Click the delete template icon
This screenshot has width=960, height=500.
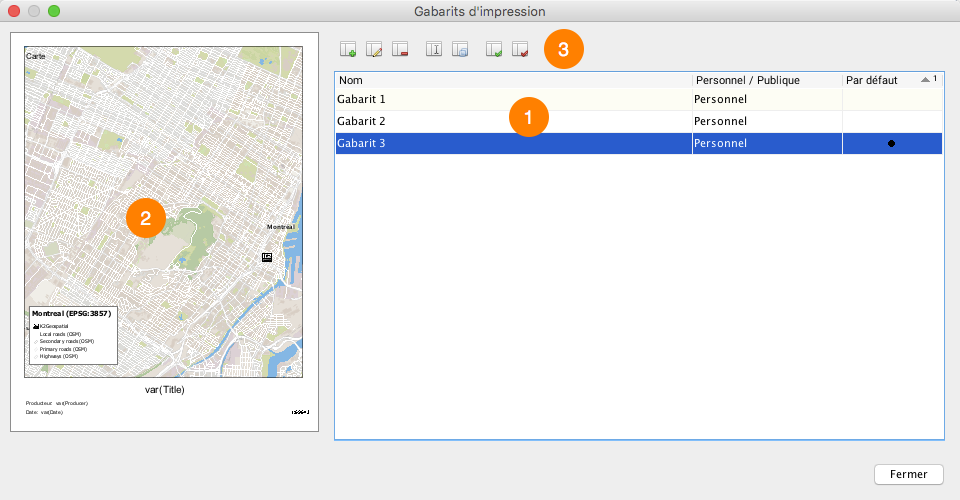(400, 49)
